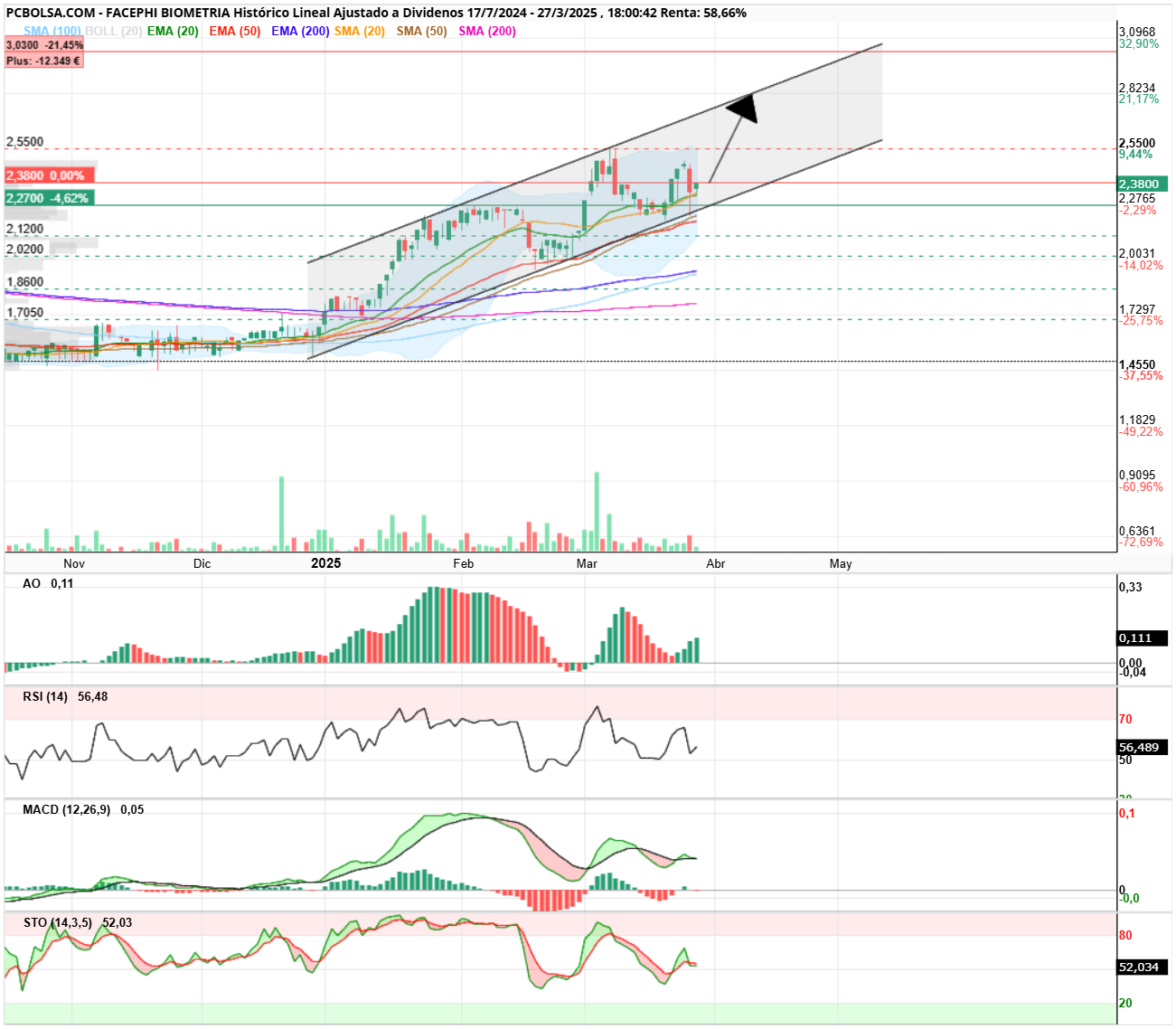Click the PCBOLSA.COM chart title
Screen dimensions: 1176x1029
tap(376, 13)
